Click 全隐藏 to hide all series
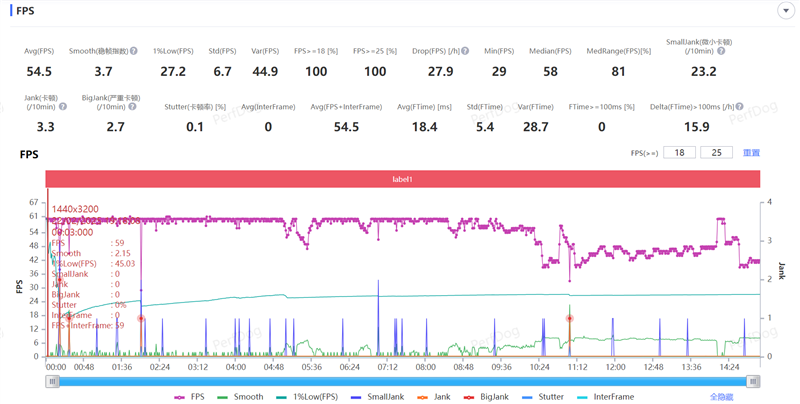This screenshot has width=800, height=404. tap(721, 397)
